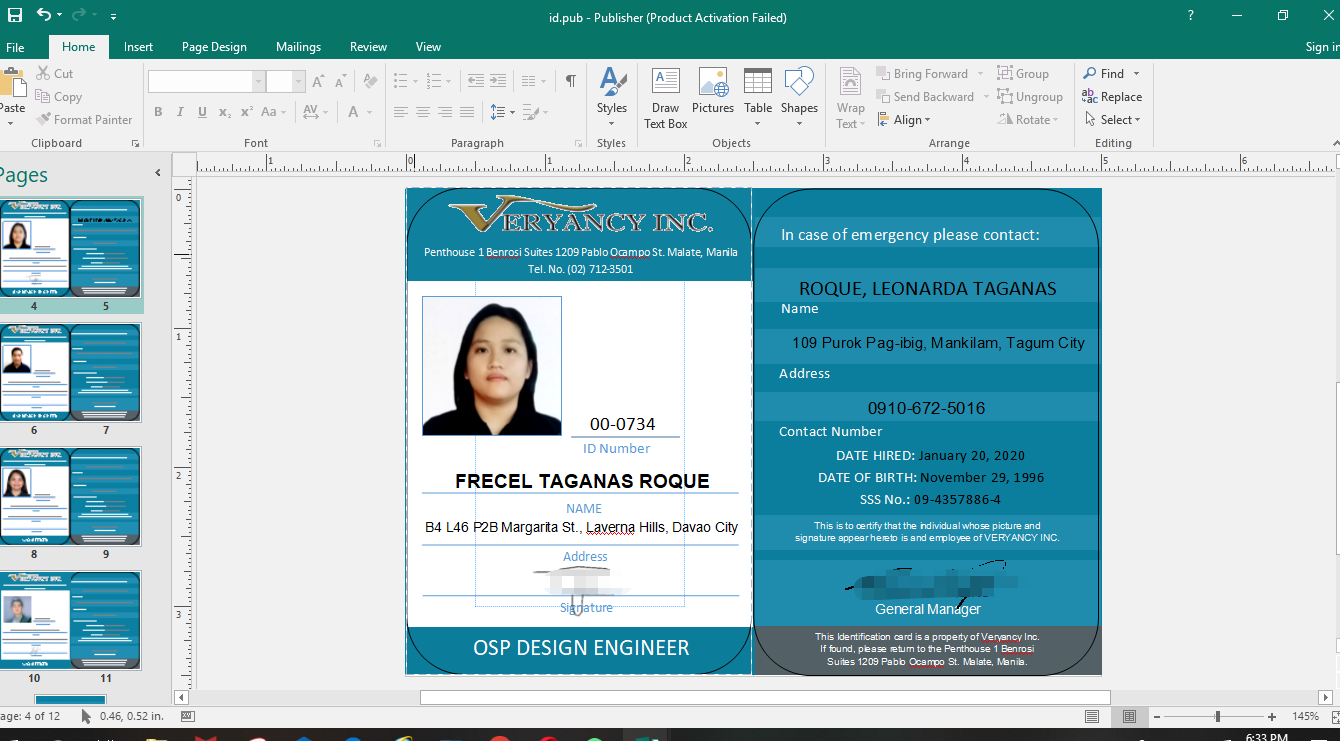Justify the paragraph text
1340x741 pixels.
(x=467, y=112)
